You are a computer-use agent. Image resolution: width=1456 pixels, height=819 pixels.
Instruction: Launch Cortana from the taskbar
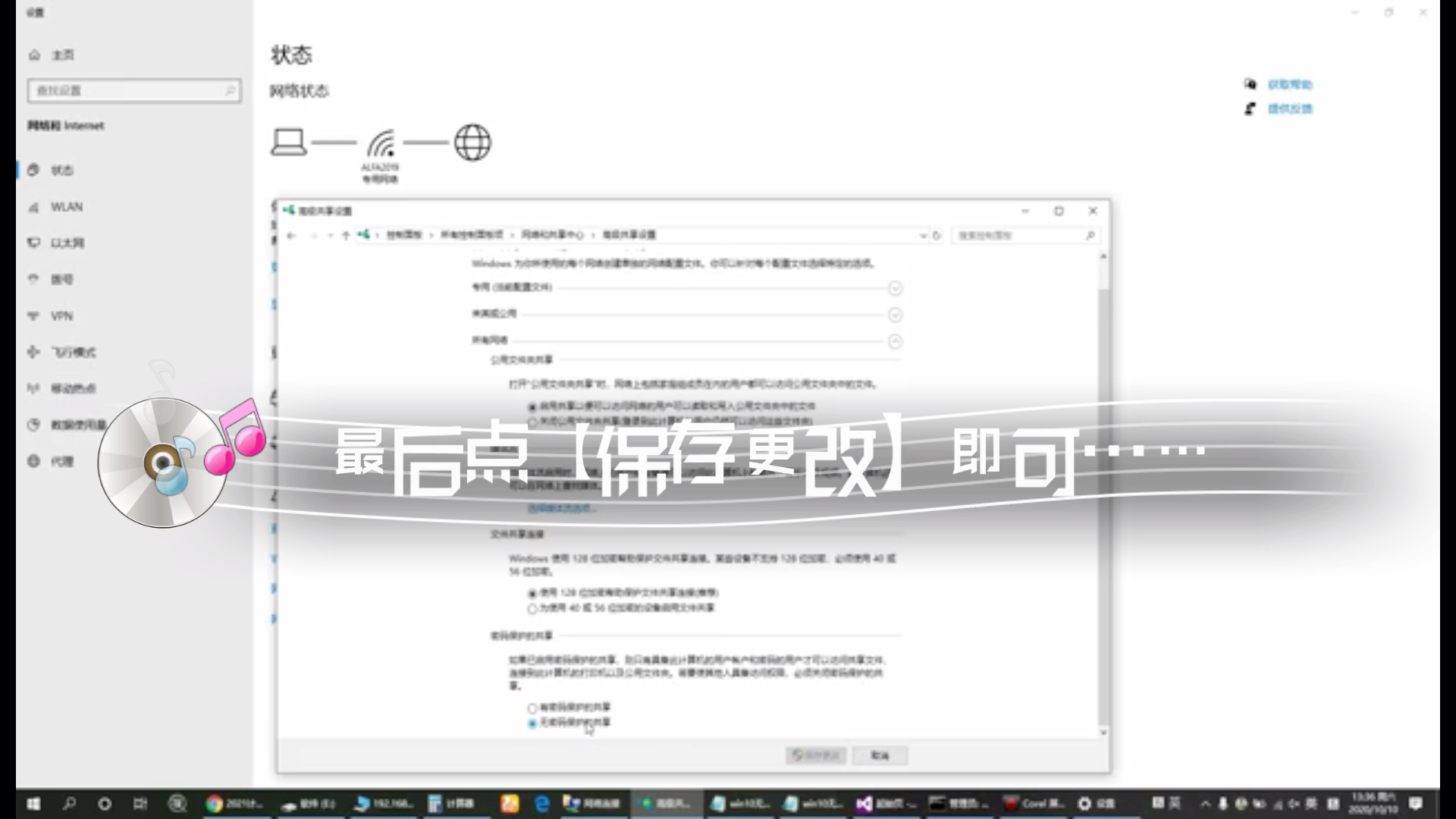point(105,804)
